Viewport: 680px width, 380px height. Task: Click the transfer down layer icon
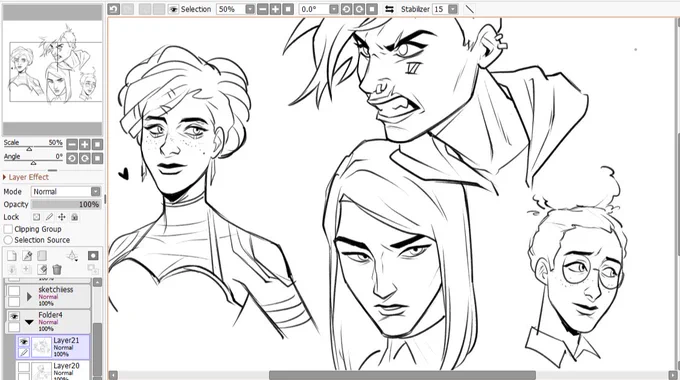tap(12, 269)
